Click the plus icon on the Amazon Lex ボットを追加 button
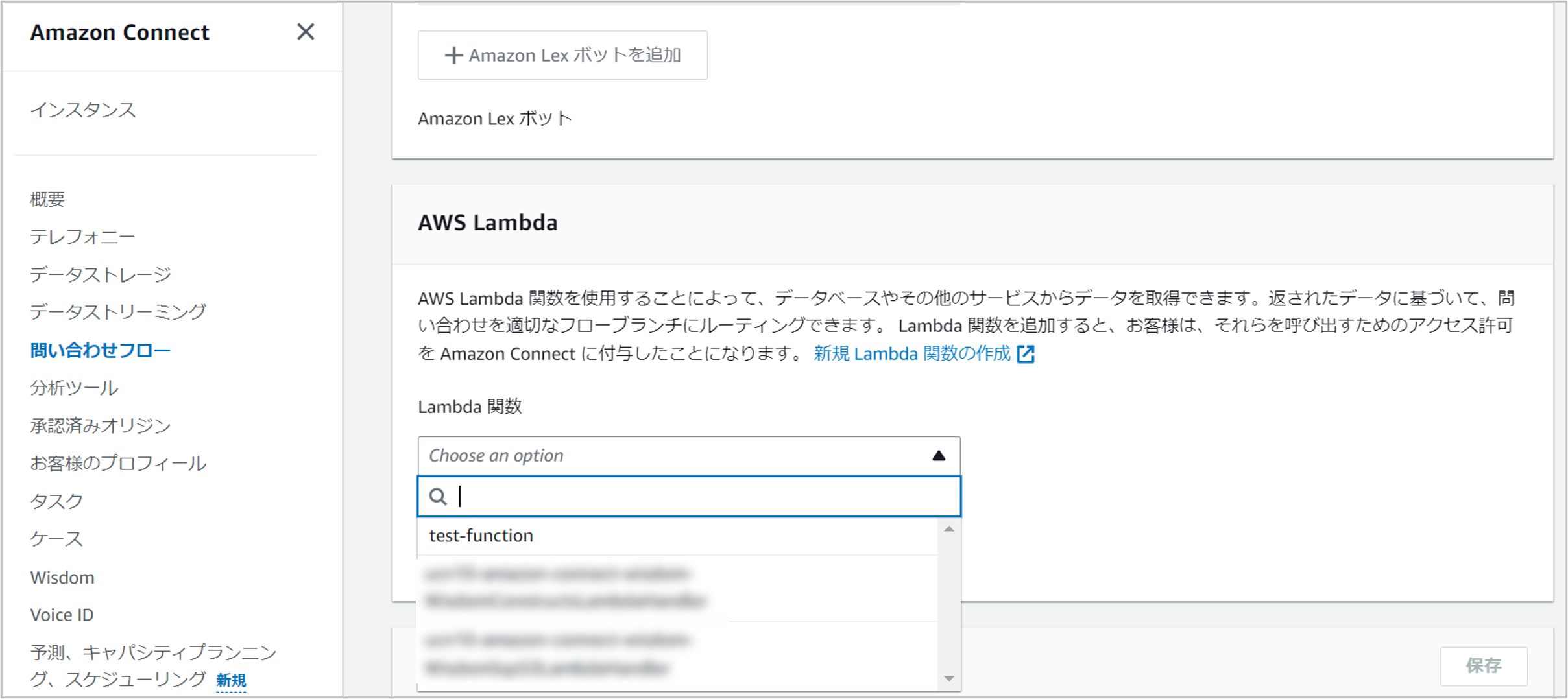This screenshot has height=699, width=1568. click(453, 55)
